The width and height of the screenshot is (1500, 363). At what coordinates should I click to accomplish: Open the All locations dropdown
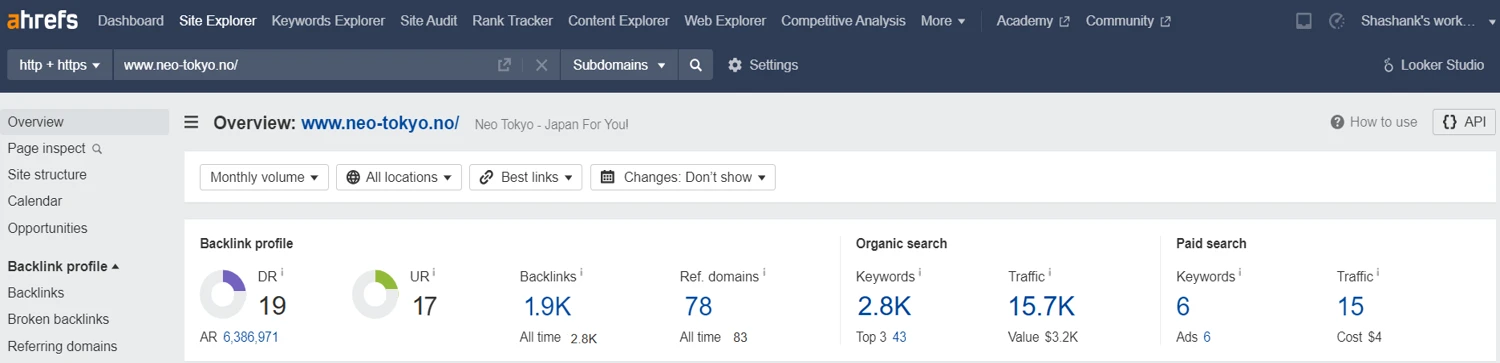tap(399, 177)
